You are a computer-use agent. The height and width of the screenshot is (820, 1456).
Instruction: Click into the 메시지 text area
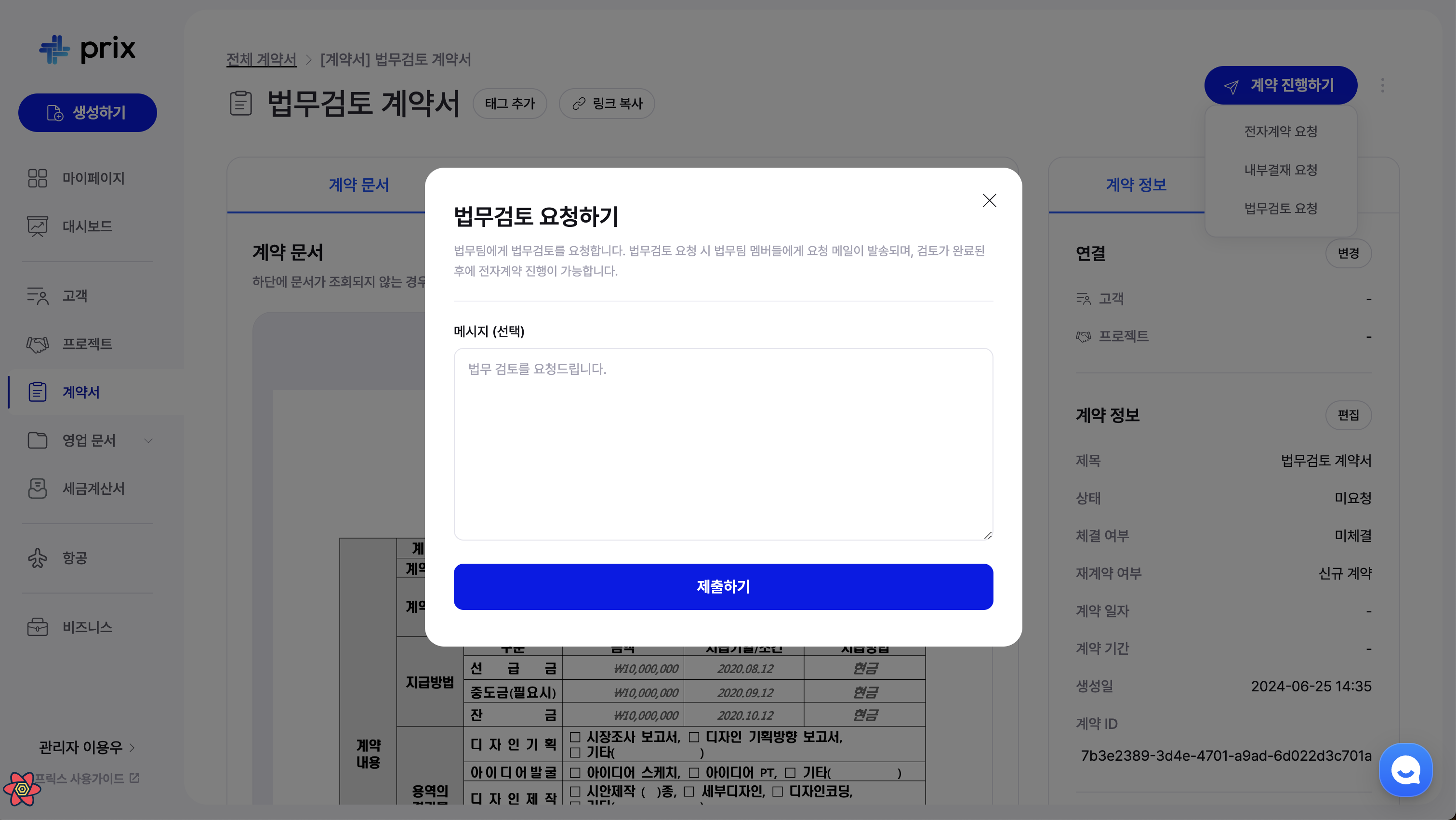point(723,444)
